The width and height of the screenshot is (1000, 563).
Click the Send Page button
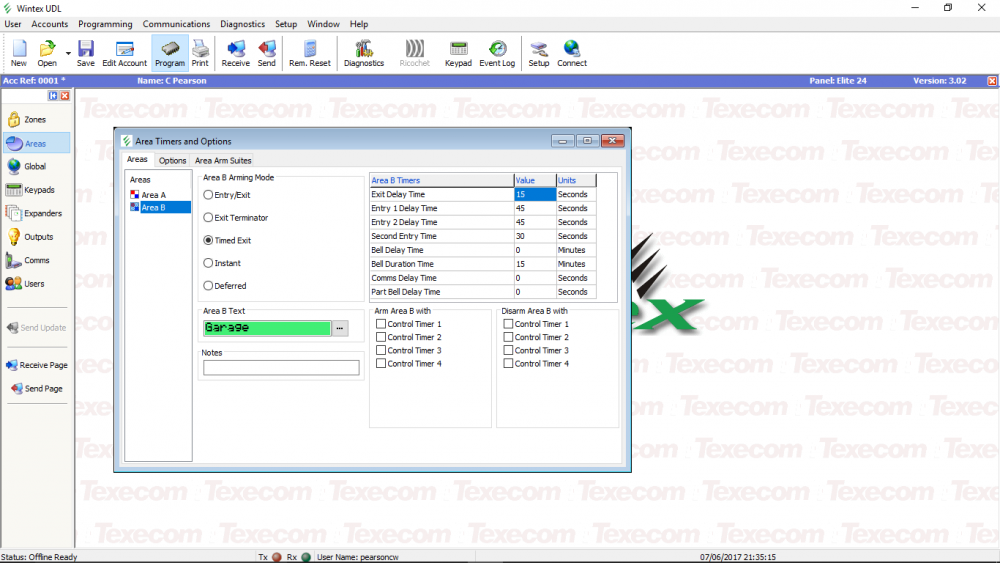[x=36, y=388]
